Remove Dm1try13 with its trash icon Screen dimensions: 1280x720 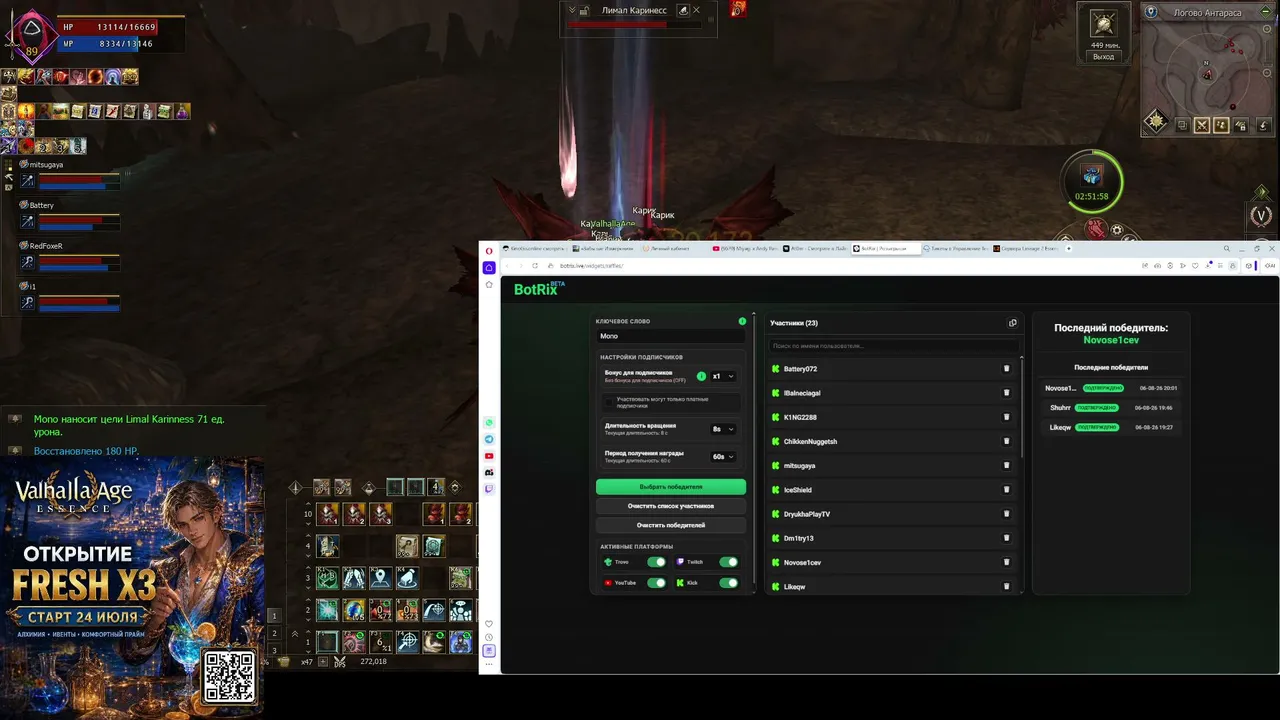pos(1006,538)
